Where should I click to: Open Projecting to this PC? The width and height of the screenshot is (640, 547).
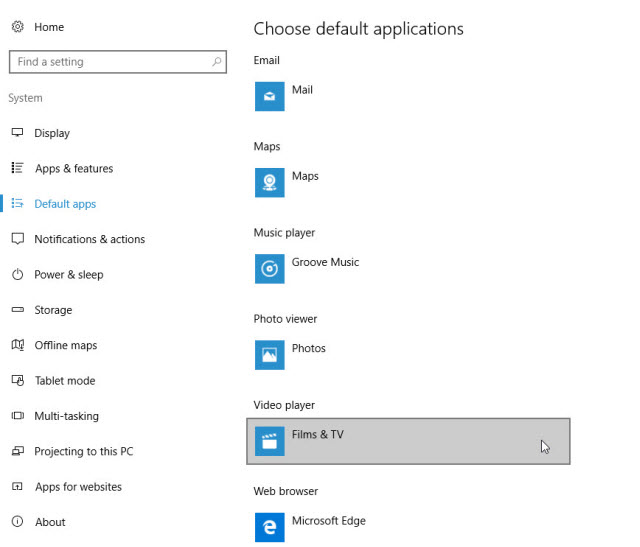pyautogui.click(x=84, y=451)
